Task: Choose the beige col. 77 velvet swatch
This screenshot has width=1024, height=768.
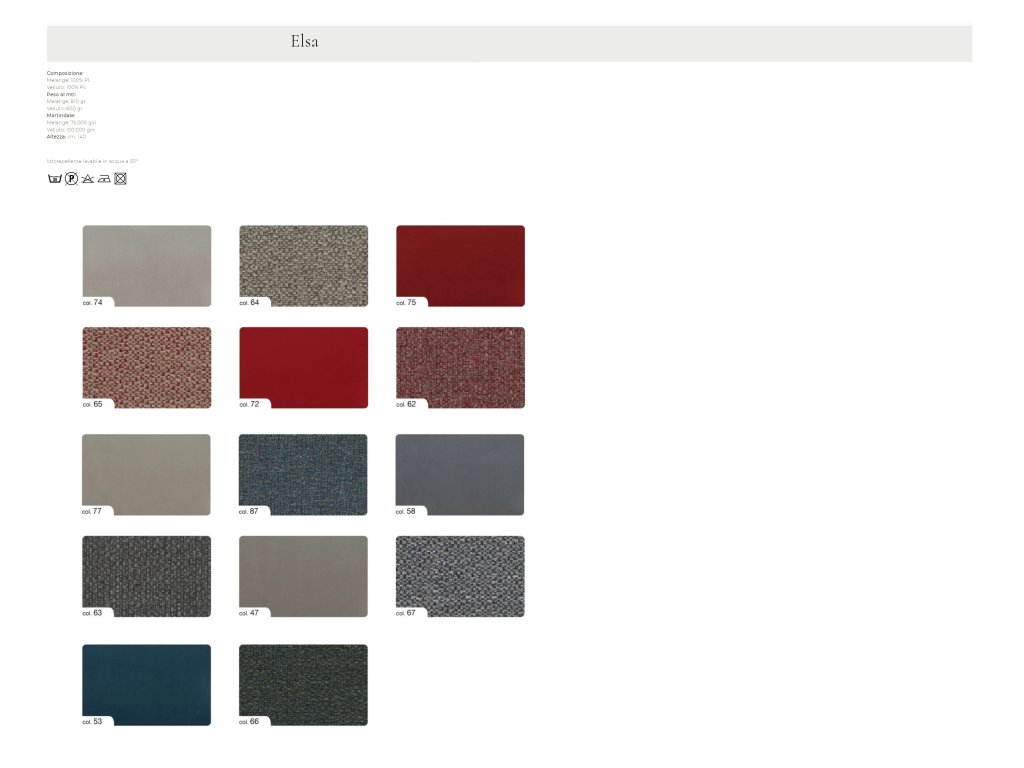Action: point(146,474)
